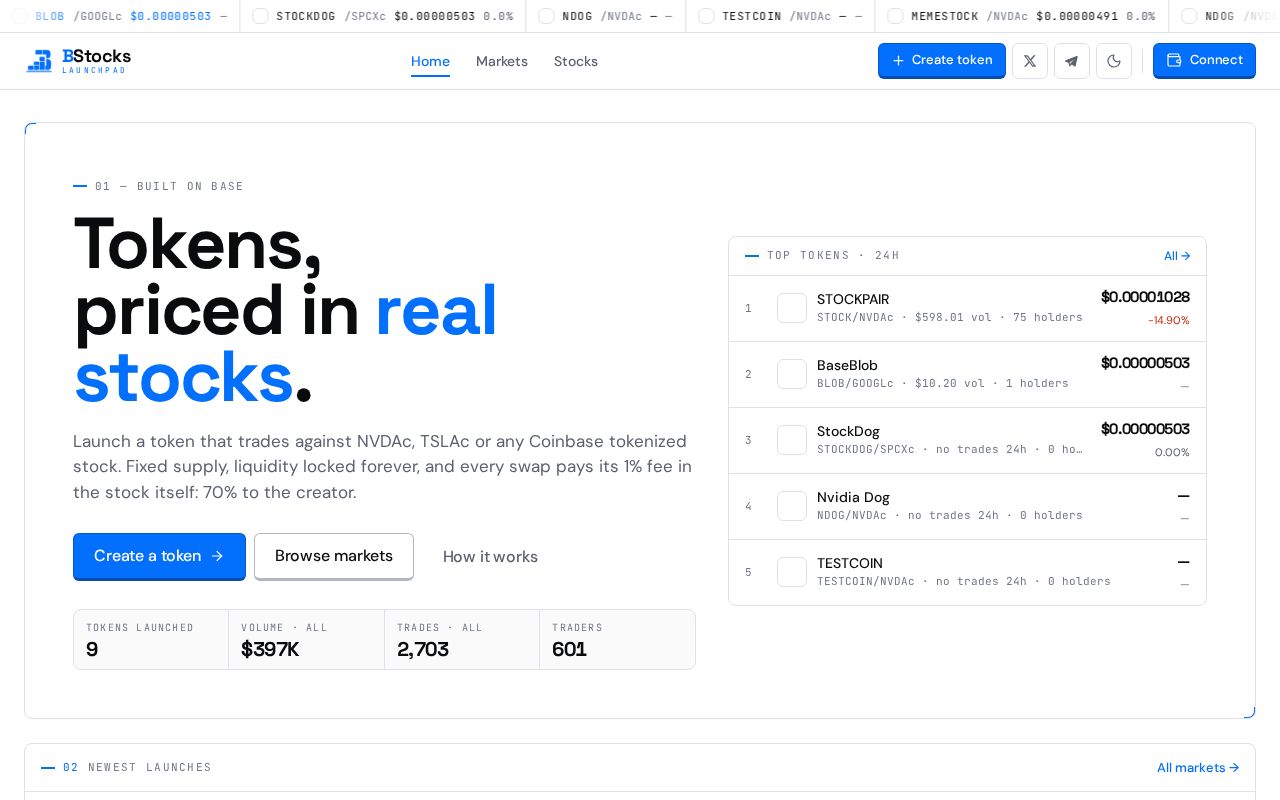The image size is (1280, 800).
Task: Click the Traders 601 stat
Action: click(617, 640)
